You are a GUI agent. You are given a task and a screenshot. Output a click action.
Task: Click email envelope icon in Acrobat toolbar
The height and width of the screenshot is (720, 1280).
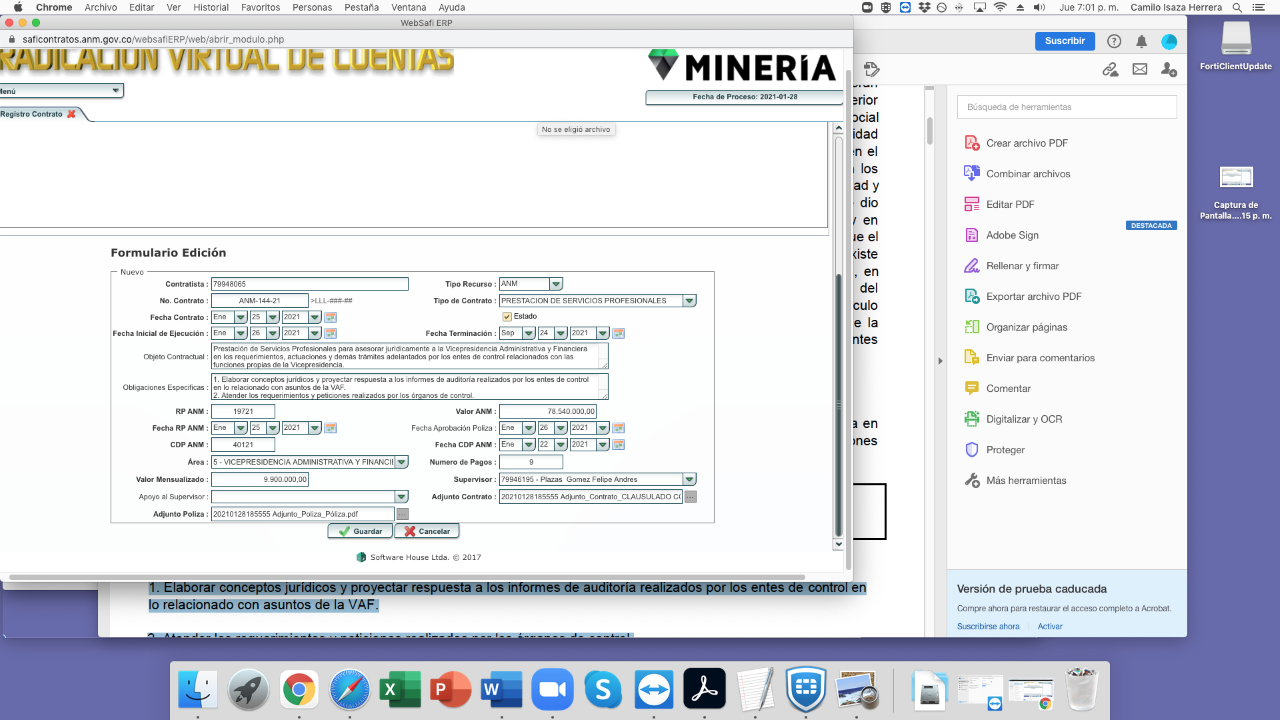point(1140,69)
